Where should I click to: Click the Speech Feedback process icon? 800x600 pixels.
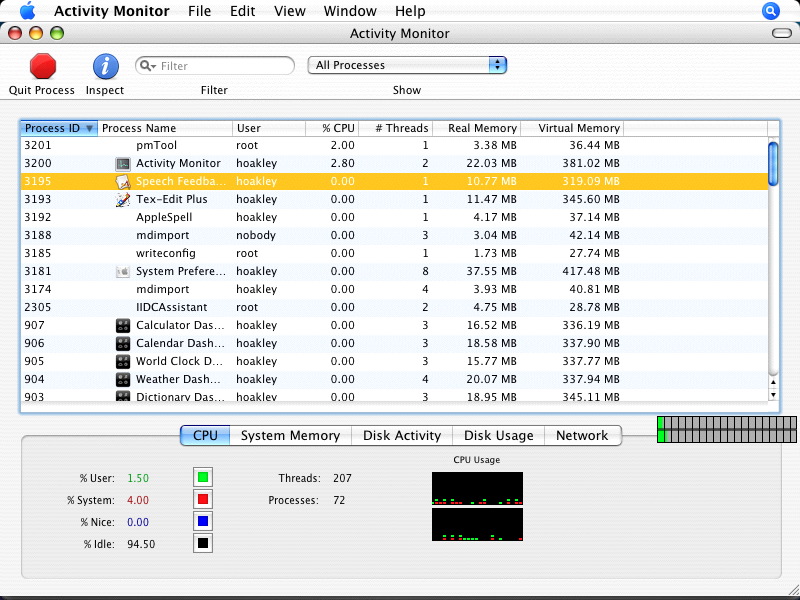point(123,181)
